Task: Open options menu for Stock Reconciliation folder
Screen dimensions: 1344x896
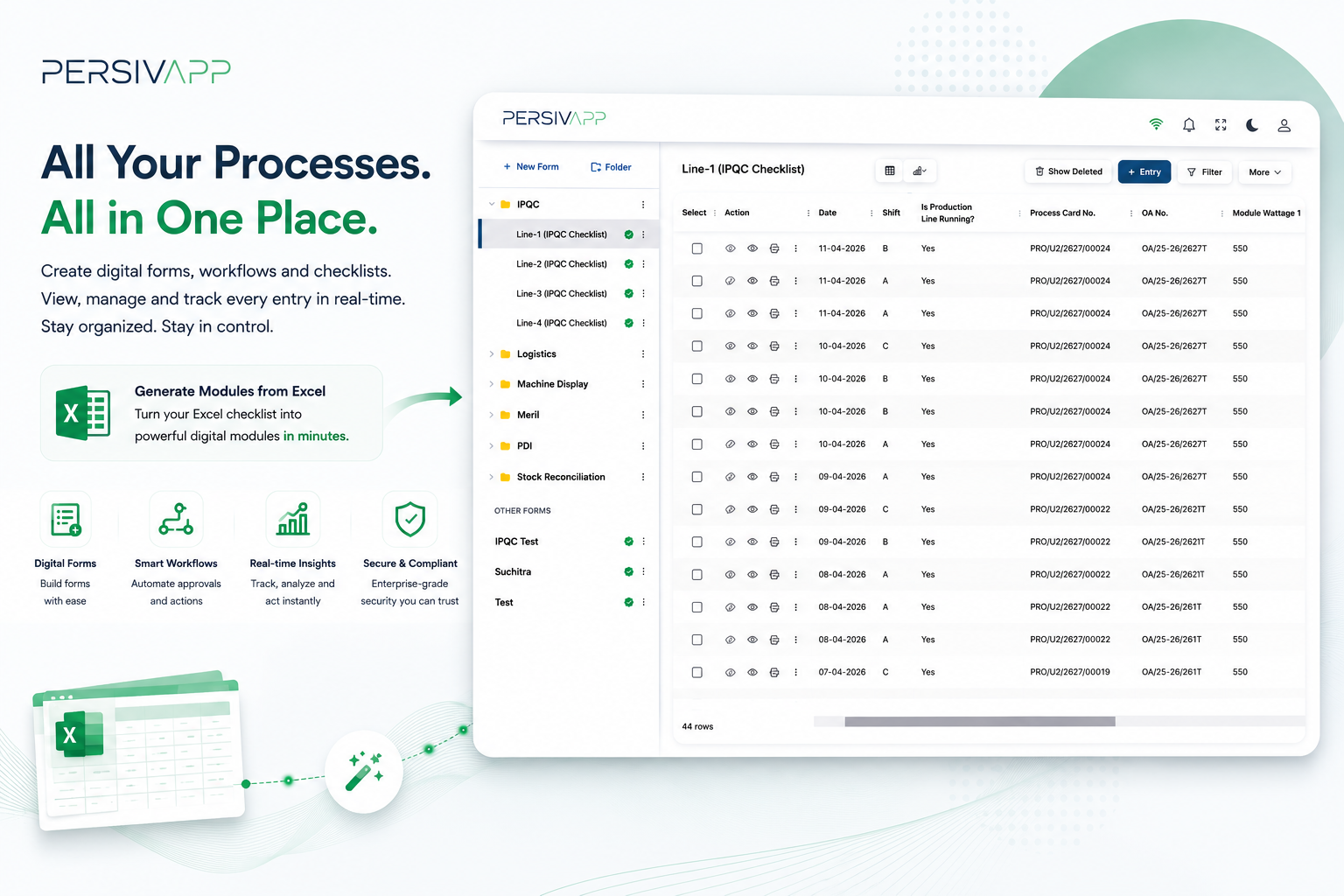Action: pyautogui.click(x=642, y=477)
